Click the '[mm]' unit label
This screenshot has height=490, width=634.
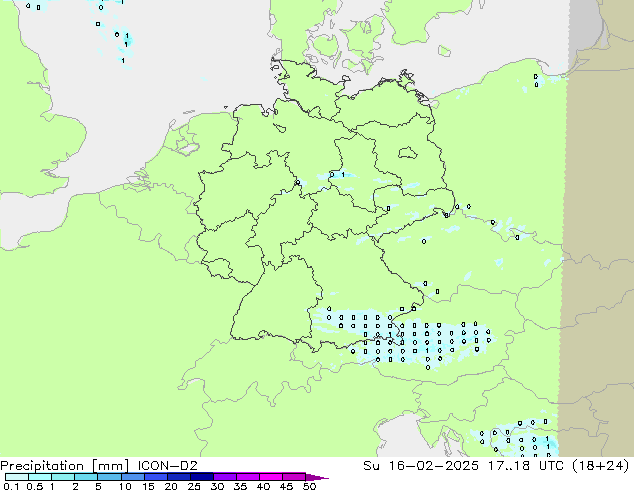pyautogui.click(x=110, y=466)
